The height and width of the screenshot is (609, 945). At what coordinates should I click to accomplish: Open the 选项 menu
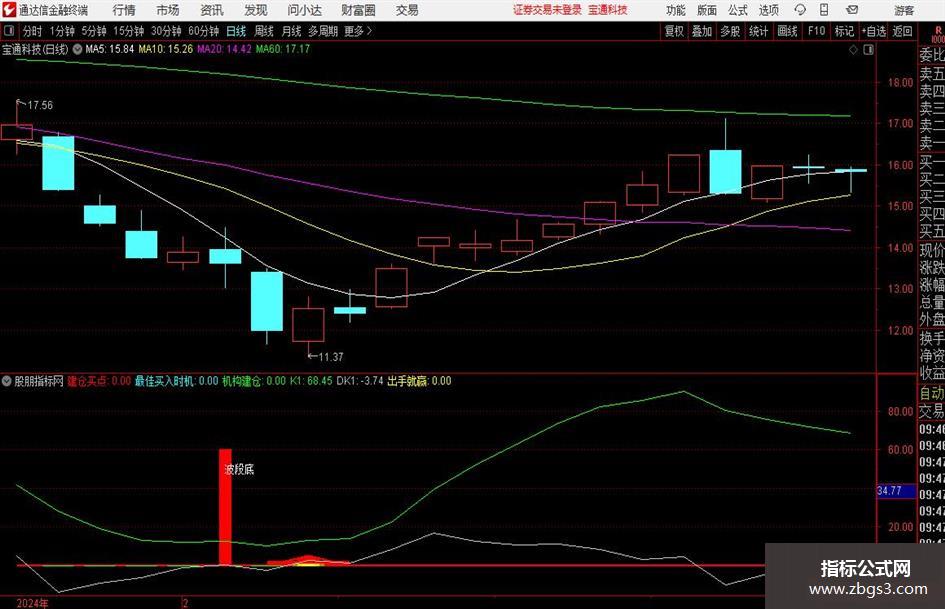[768, 10]
